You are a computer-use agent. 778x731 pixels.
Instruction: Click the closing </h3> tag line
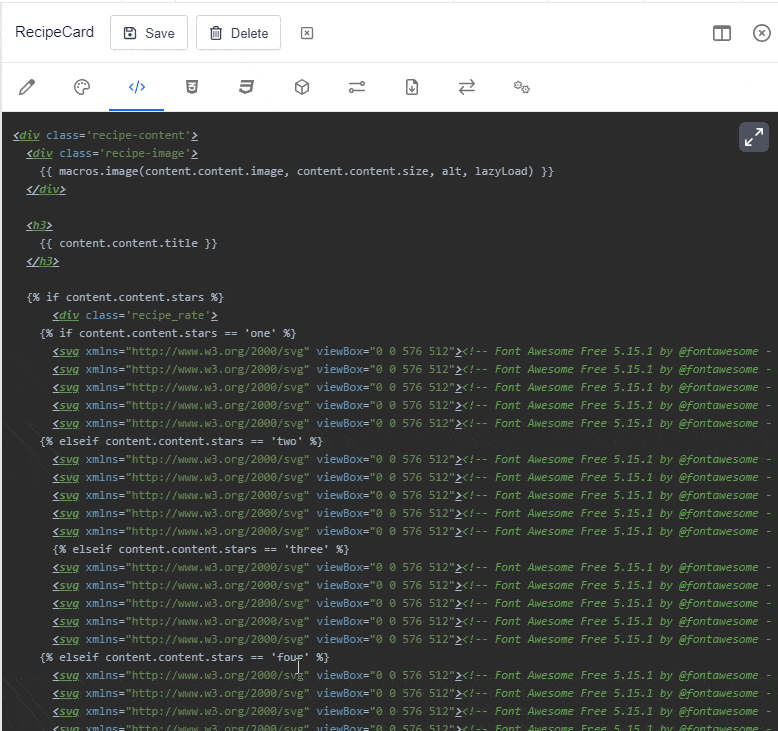click(x=43, y=262)
